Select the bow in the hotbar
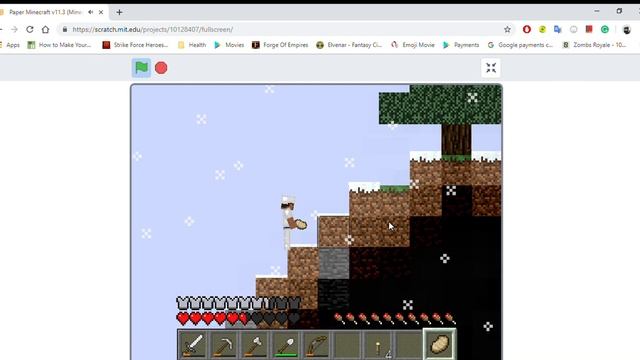The height and width of the screenshot is (360, 640). [316, 344]
